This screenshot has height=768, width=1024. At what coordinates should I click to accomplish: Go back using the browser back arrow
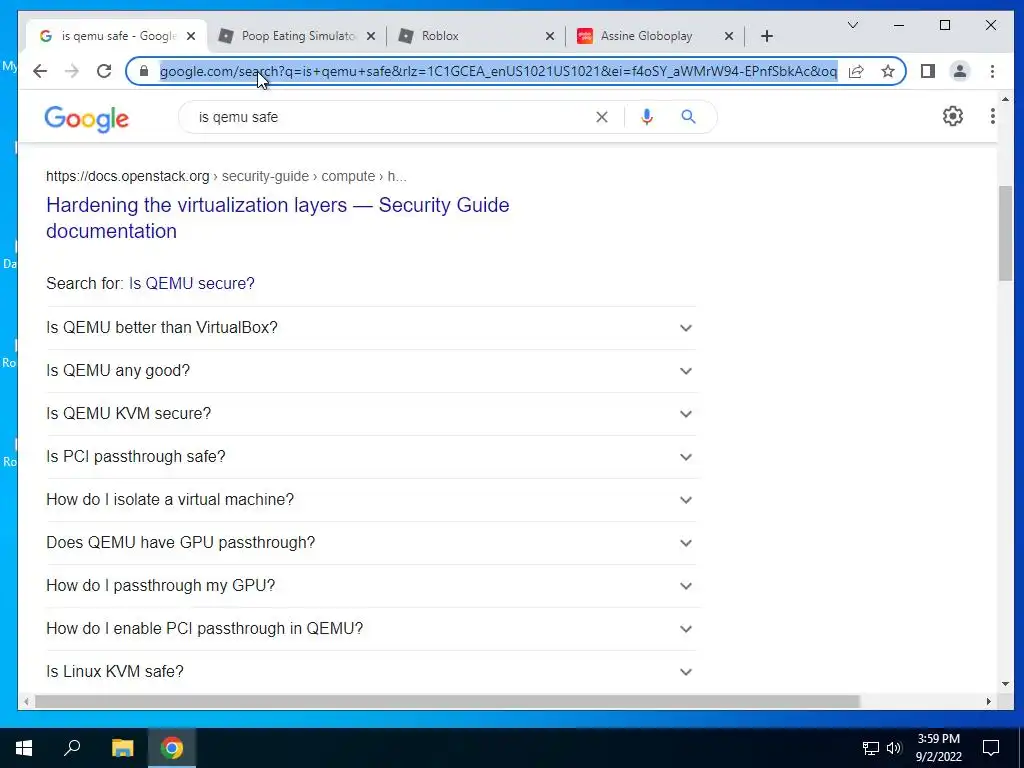40,71
